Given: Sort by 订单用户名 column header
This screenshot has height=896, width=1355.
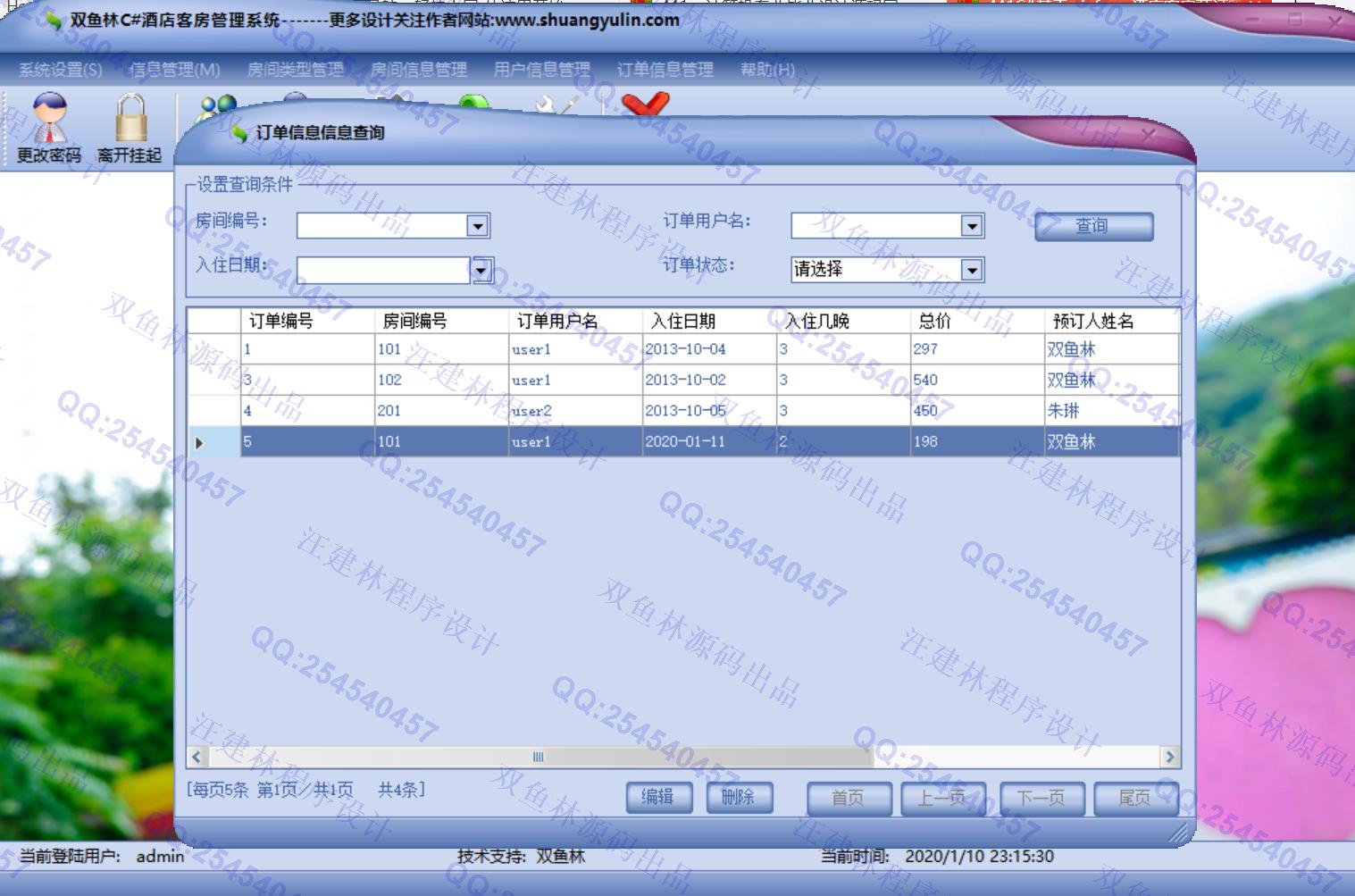Looking at the screenshot, I should [575, 321].
